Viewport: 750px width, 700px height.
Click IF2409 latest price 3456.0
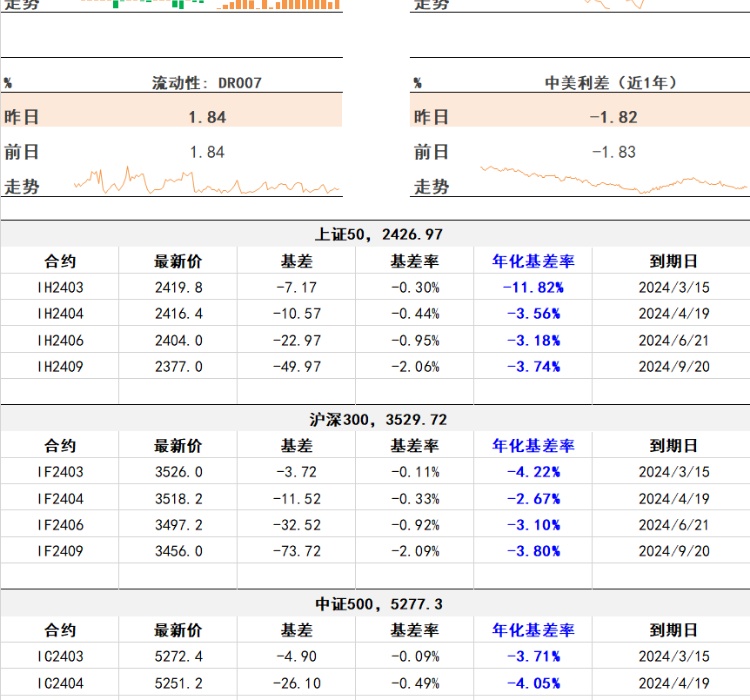coord(178,551)
